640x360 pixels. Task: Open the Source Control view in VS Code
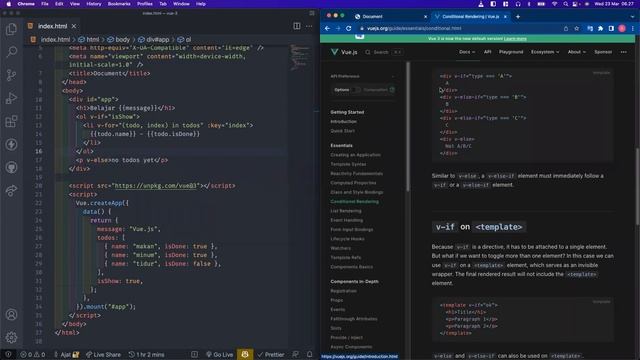(x=11, y=75)
